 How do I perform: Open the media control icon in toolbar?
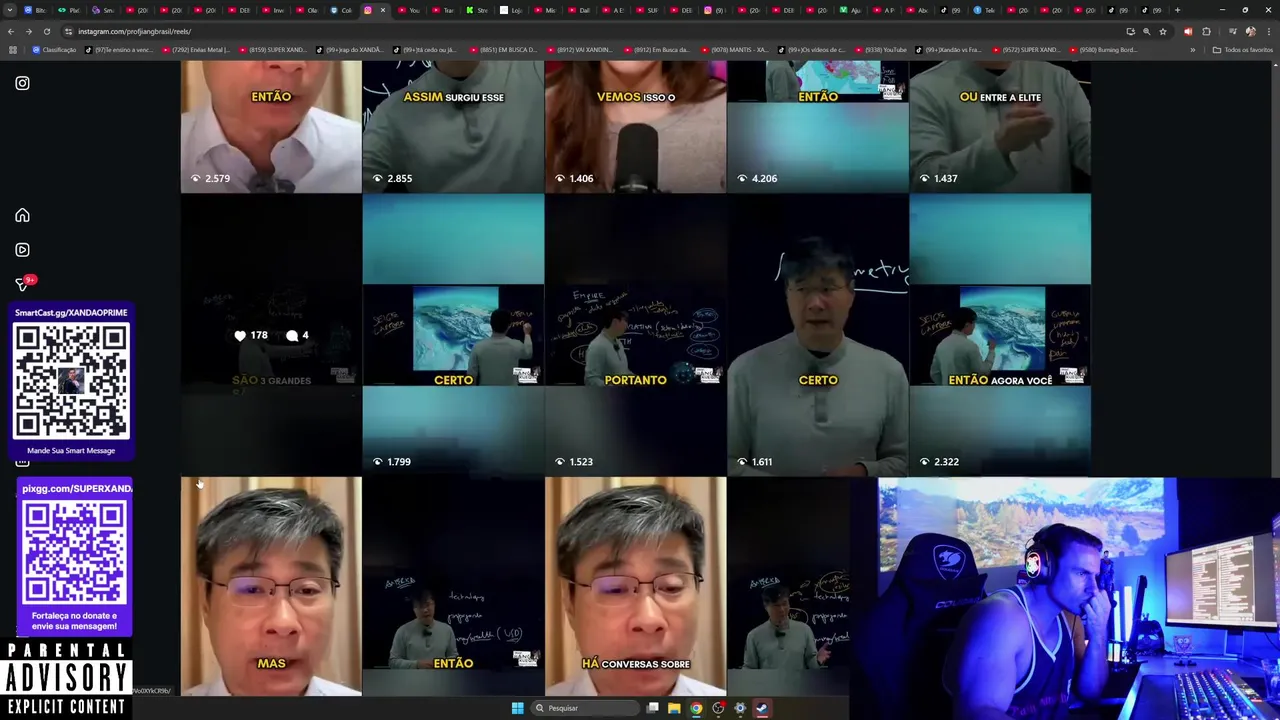1232,31
